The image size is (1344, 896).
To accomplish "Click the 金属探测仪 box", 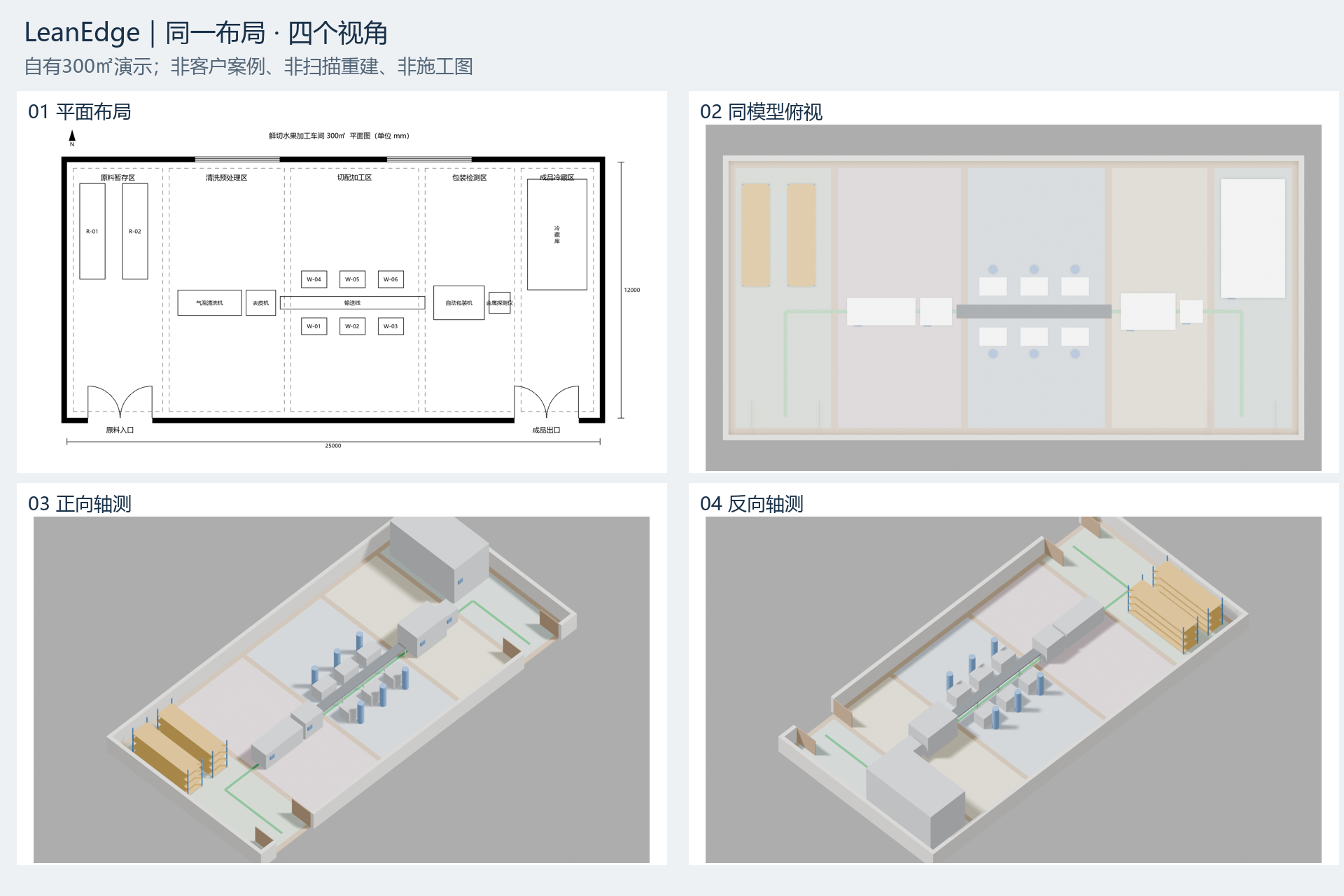I will [x=500, y=303].
